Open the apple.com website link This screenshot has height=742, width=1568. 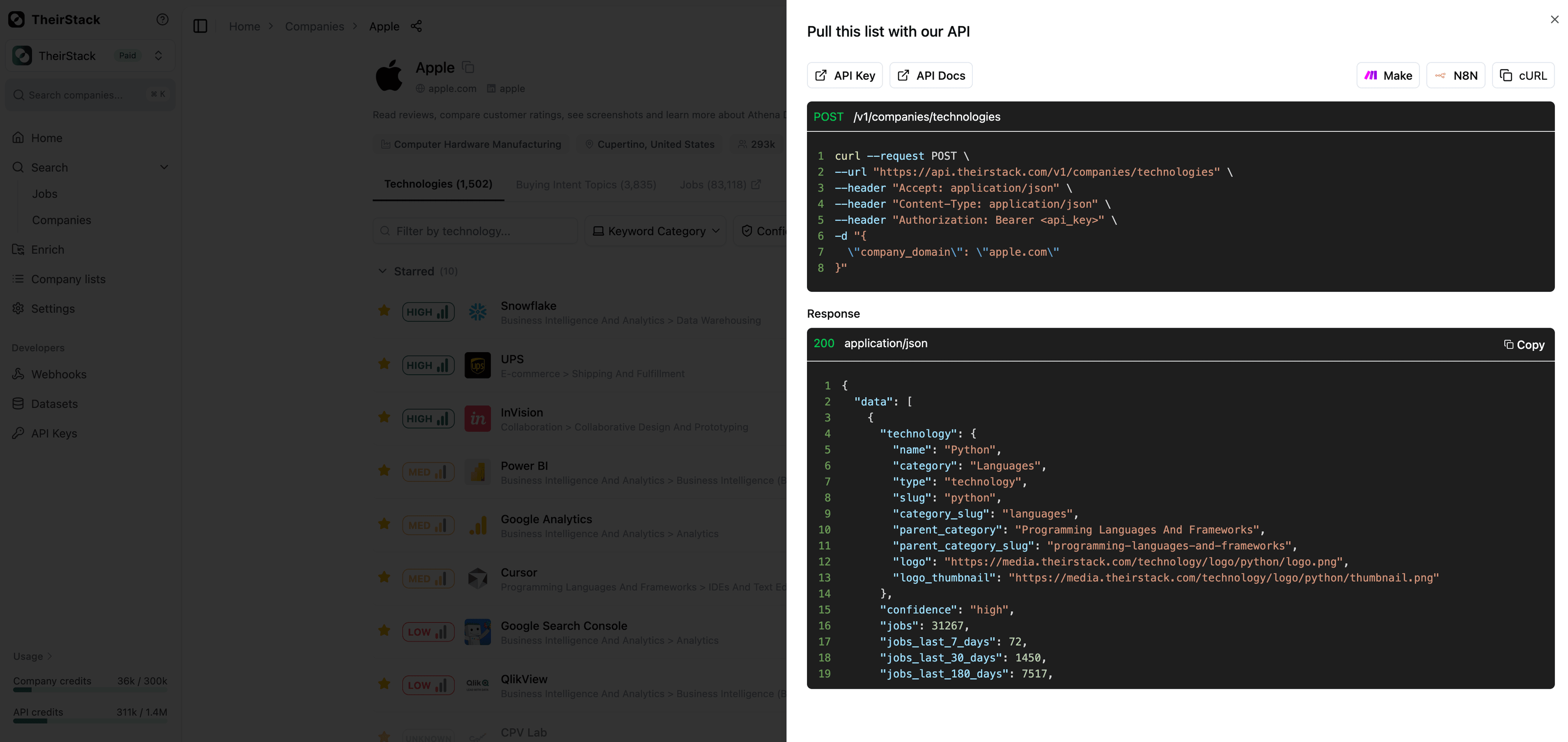tap(446, 89)
